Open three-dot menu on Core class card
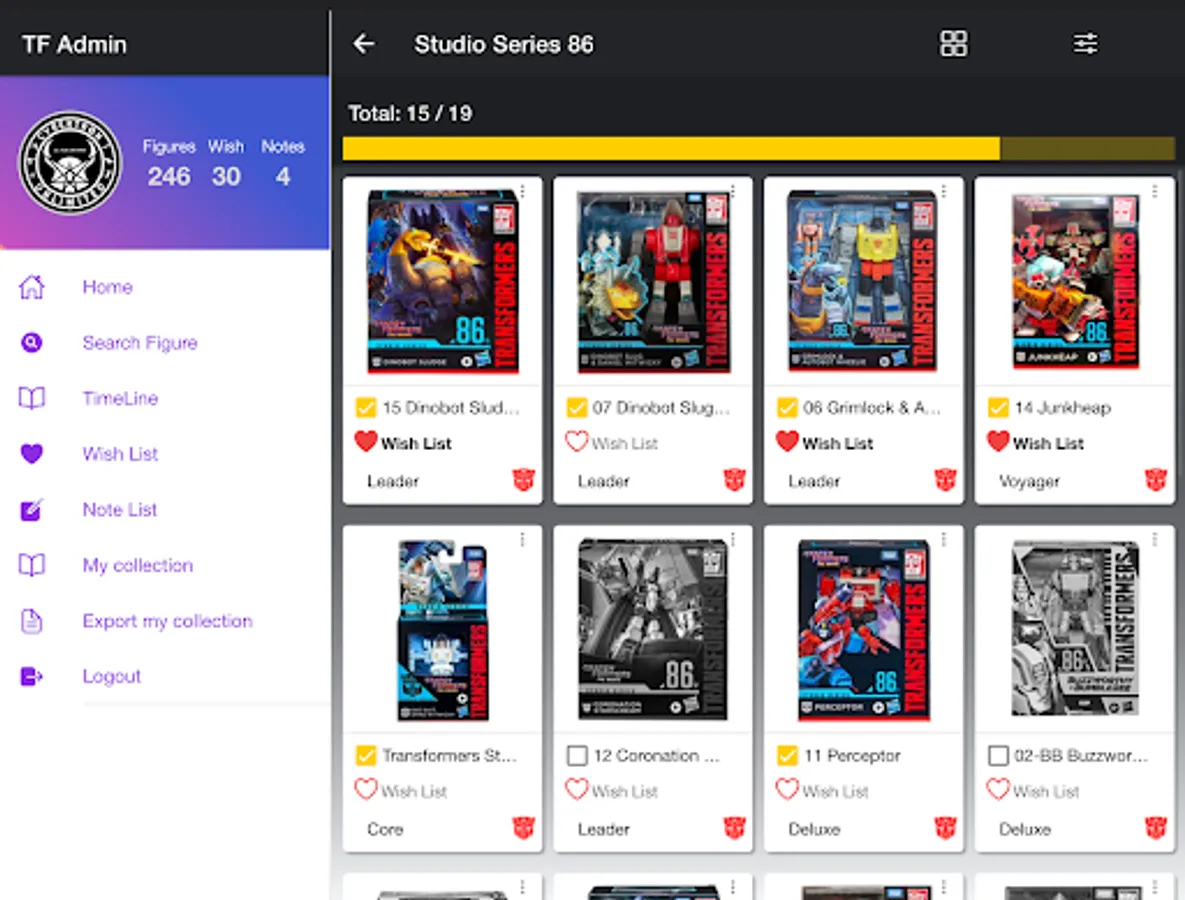The image size is (1185, 900). [x=522, y=540]
